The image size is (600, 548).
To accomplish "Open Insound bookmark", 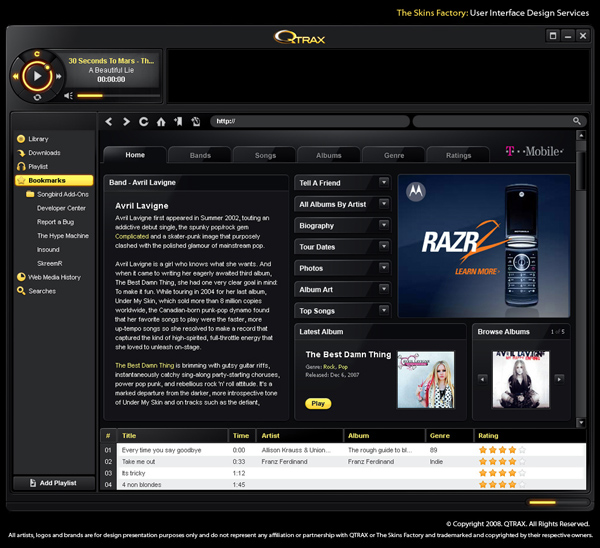I will [48, 250].
